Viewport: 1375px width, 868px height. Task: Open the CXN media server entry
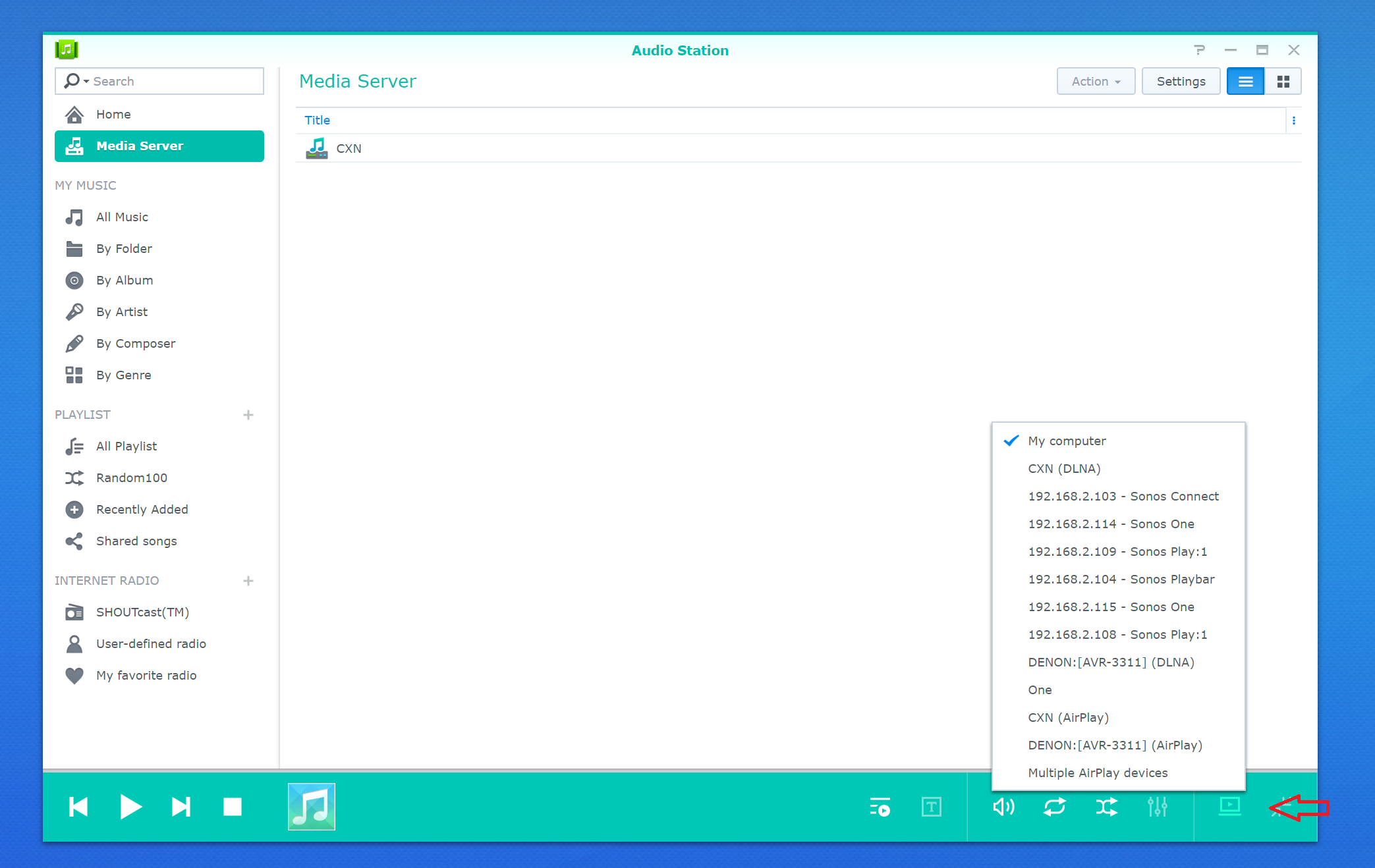pos(798,148)
